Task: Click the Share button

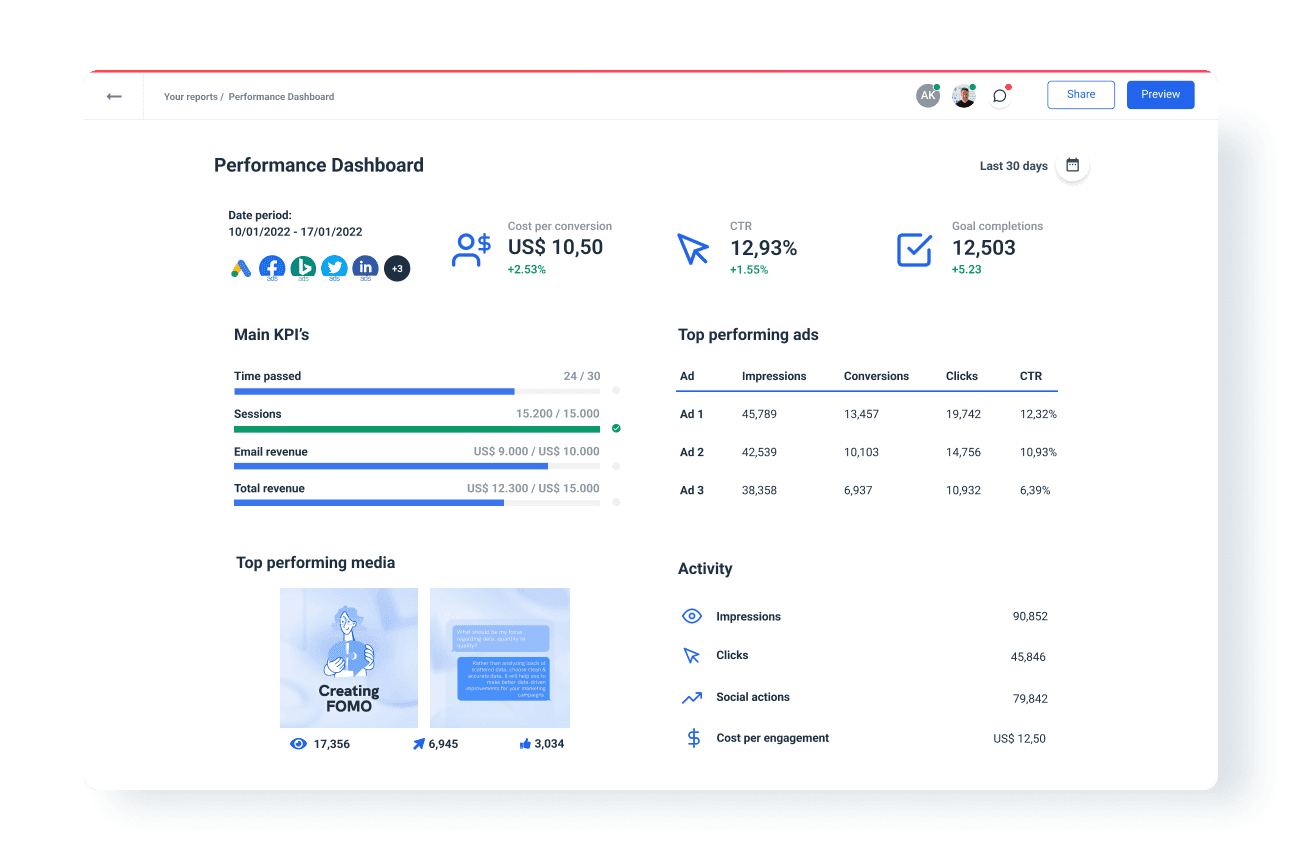Action: coord(1080,94)
